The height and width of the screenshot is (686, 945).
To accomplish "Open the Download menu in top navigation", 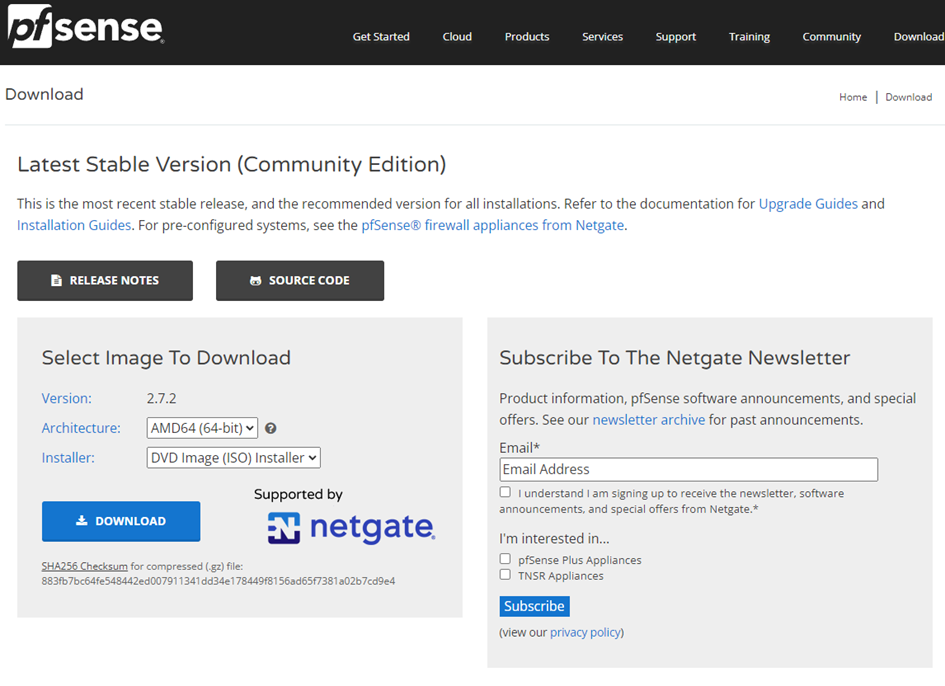I will 918,37.
